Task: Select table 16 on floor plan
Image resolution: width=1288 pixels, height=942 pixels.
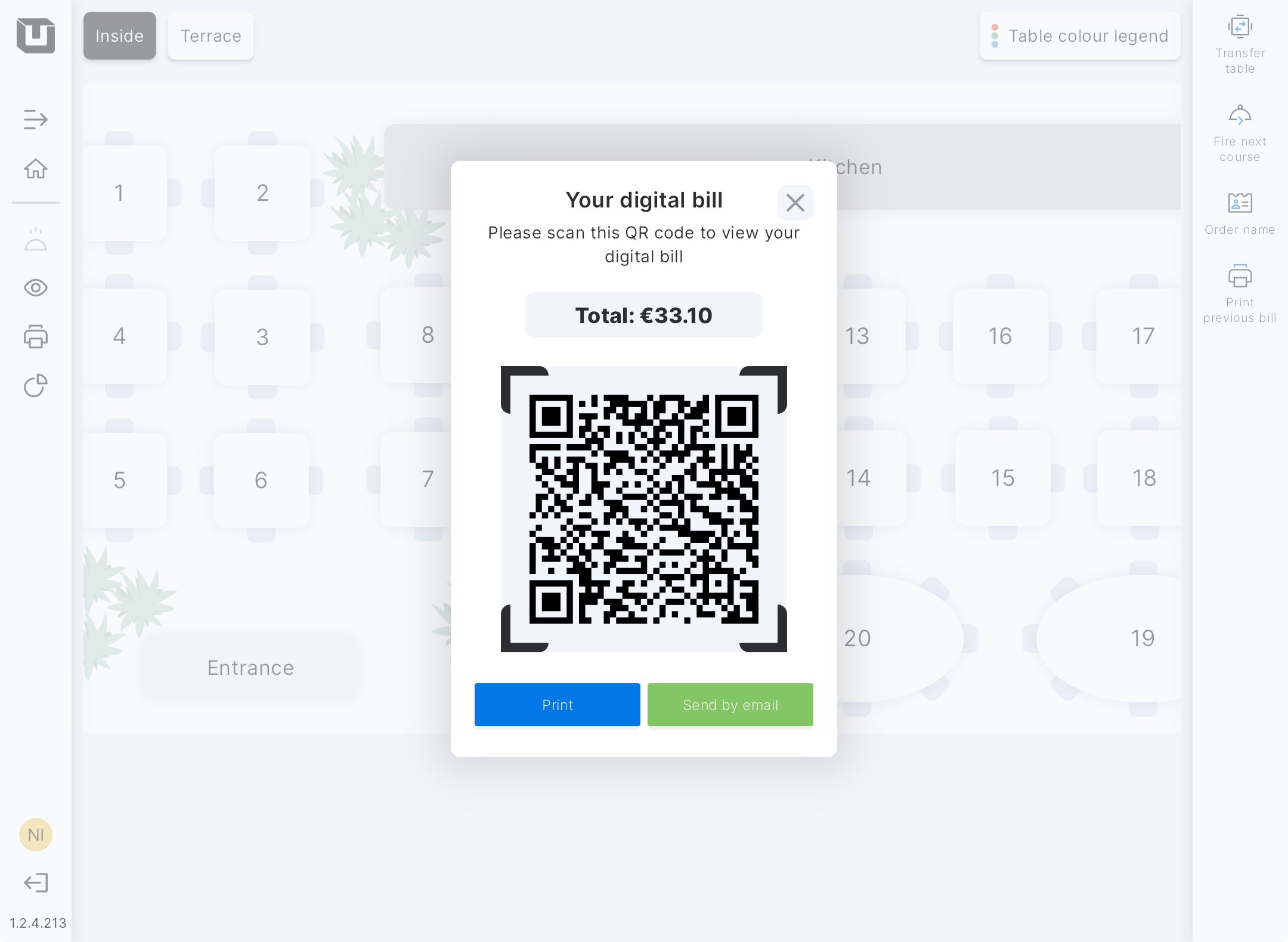Action: (1000, 336)
